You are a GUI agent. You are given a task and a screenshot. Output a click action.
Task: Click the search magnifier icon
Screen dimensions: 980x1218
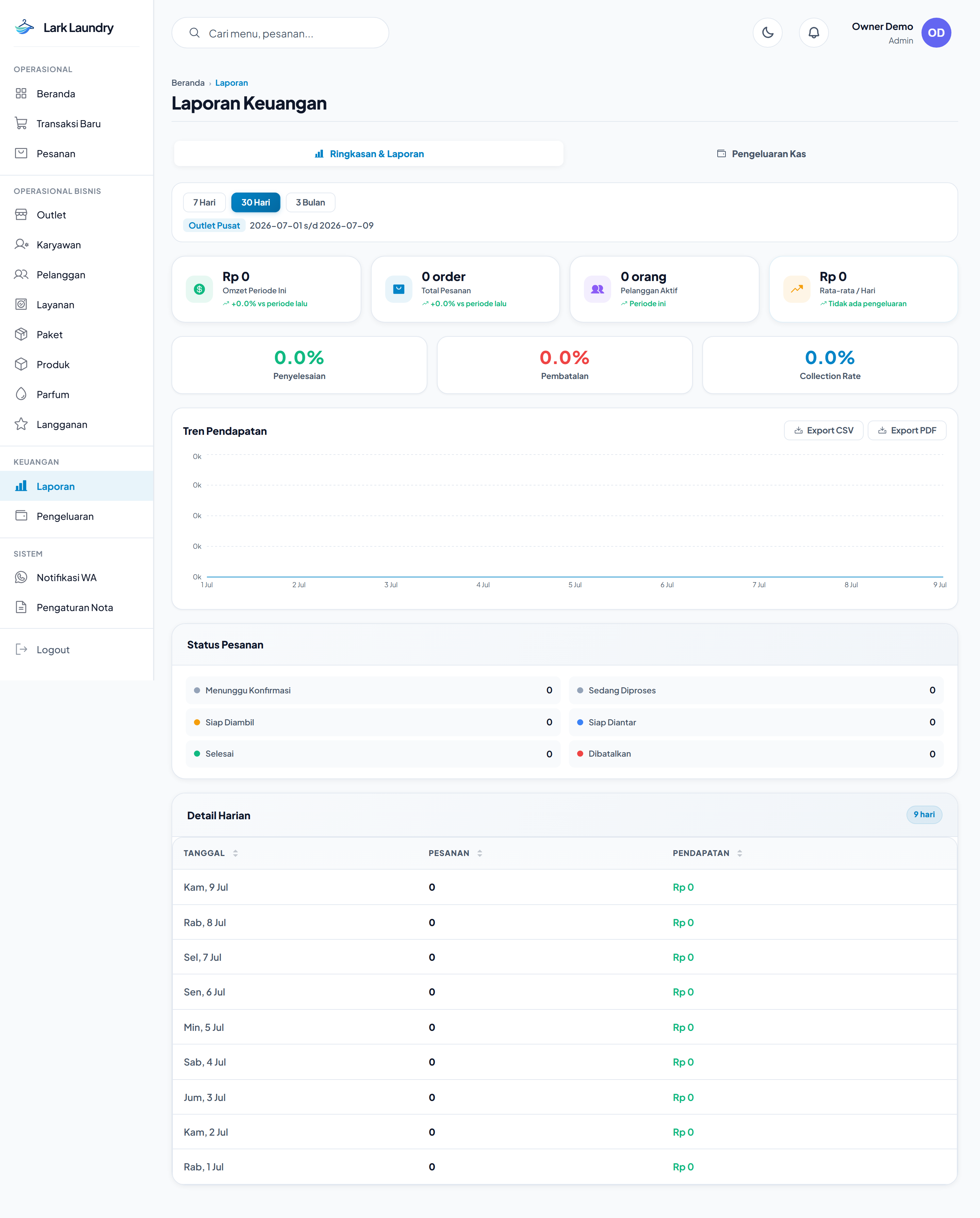(194, 33)
